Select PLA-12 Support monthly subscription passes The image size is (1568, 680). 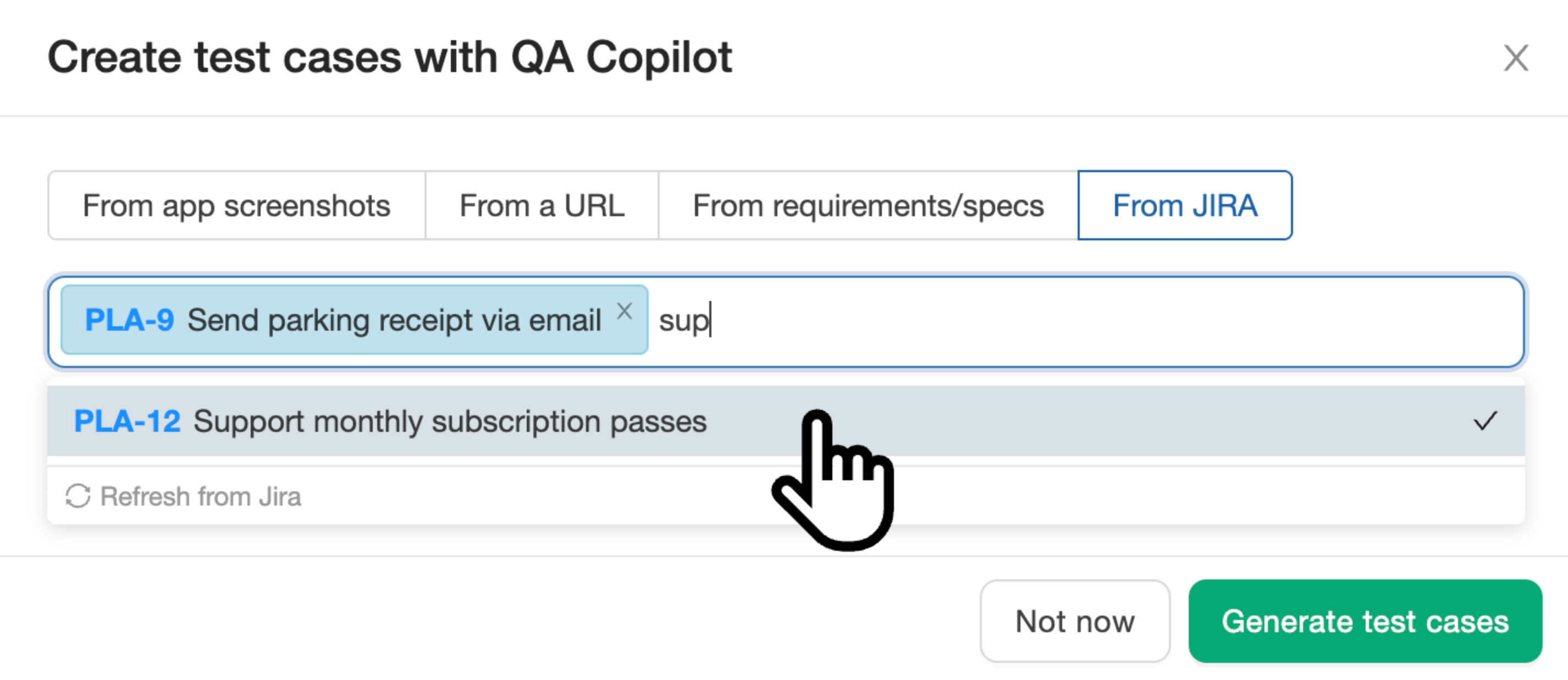[450, 421]
